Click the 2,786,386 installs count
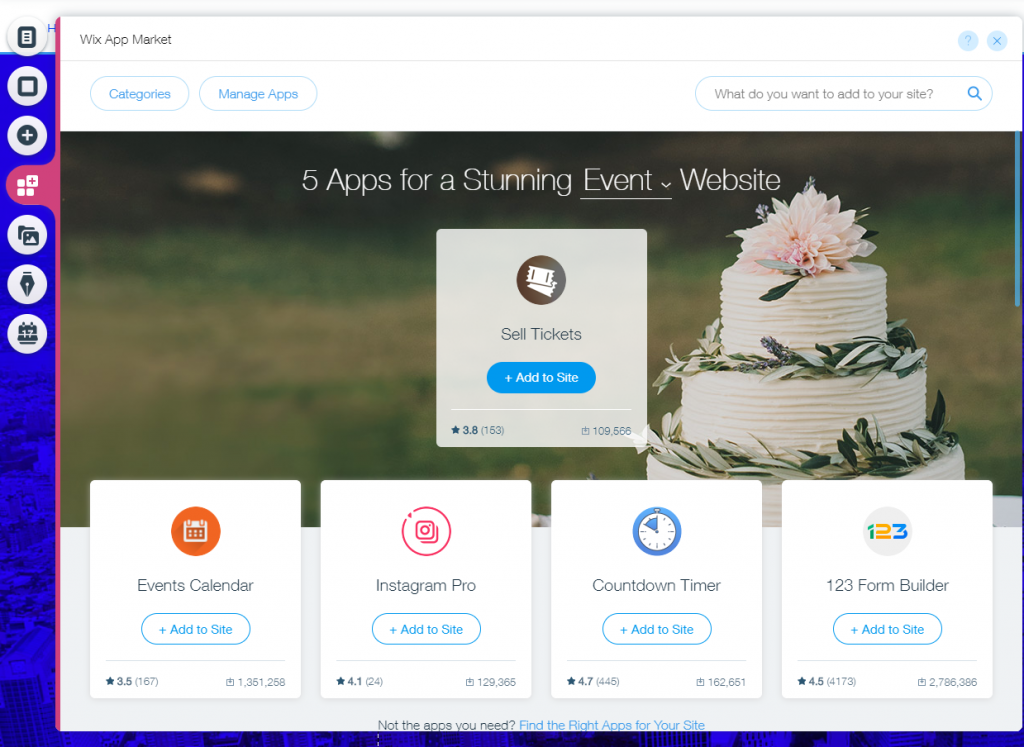 947,682
